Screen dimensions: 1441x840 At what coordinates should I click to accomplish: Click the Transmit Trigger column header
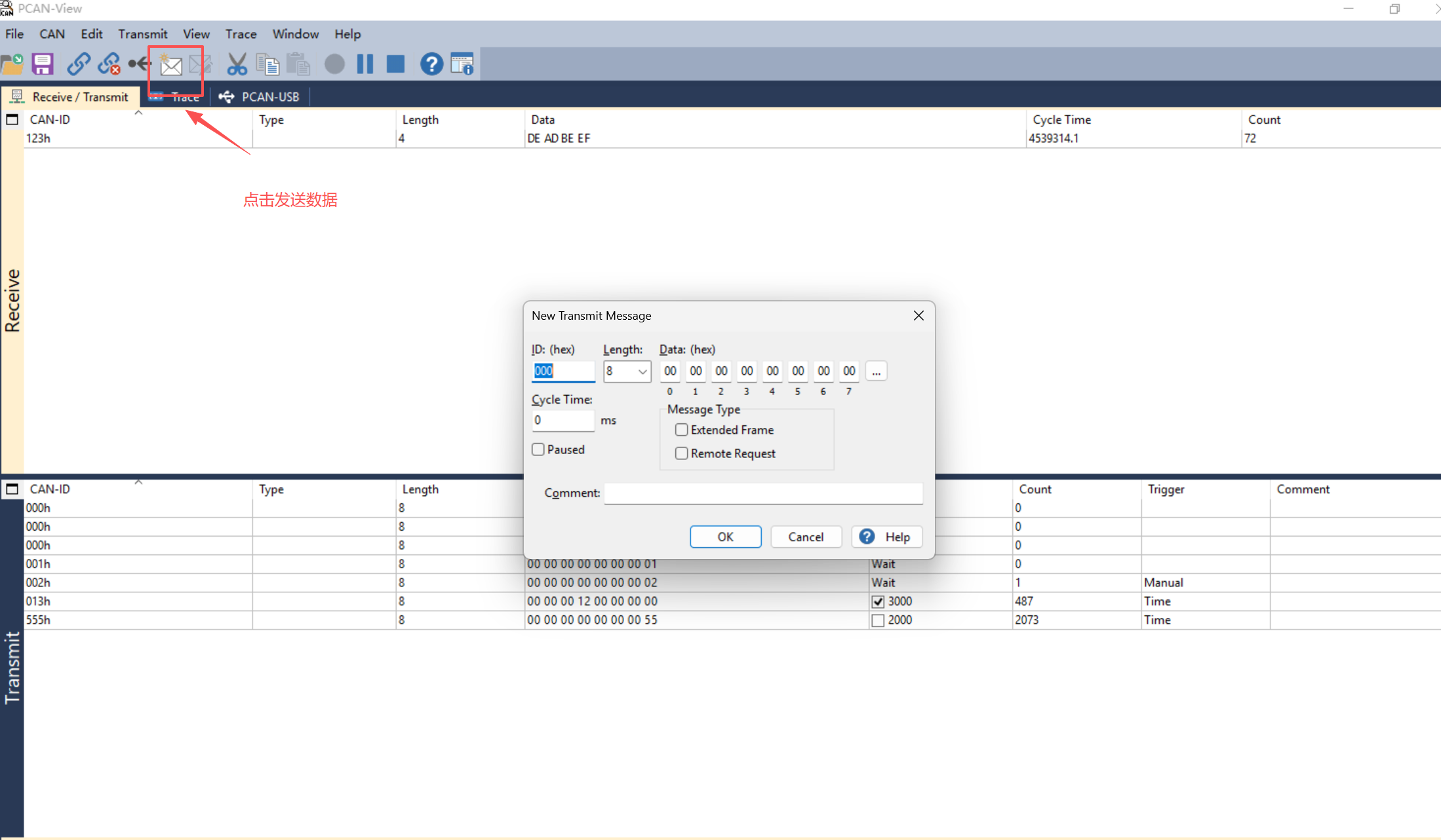click(1206, 489)
